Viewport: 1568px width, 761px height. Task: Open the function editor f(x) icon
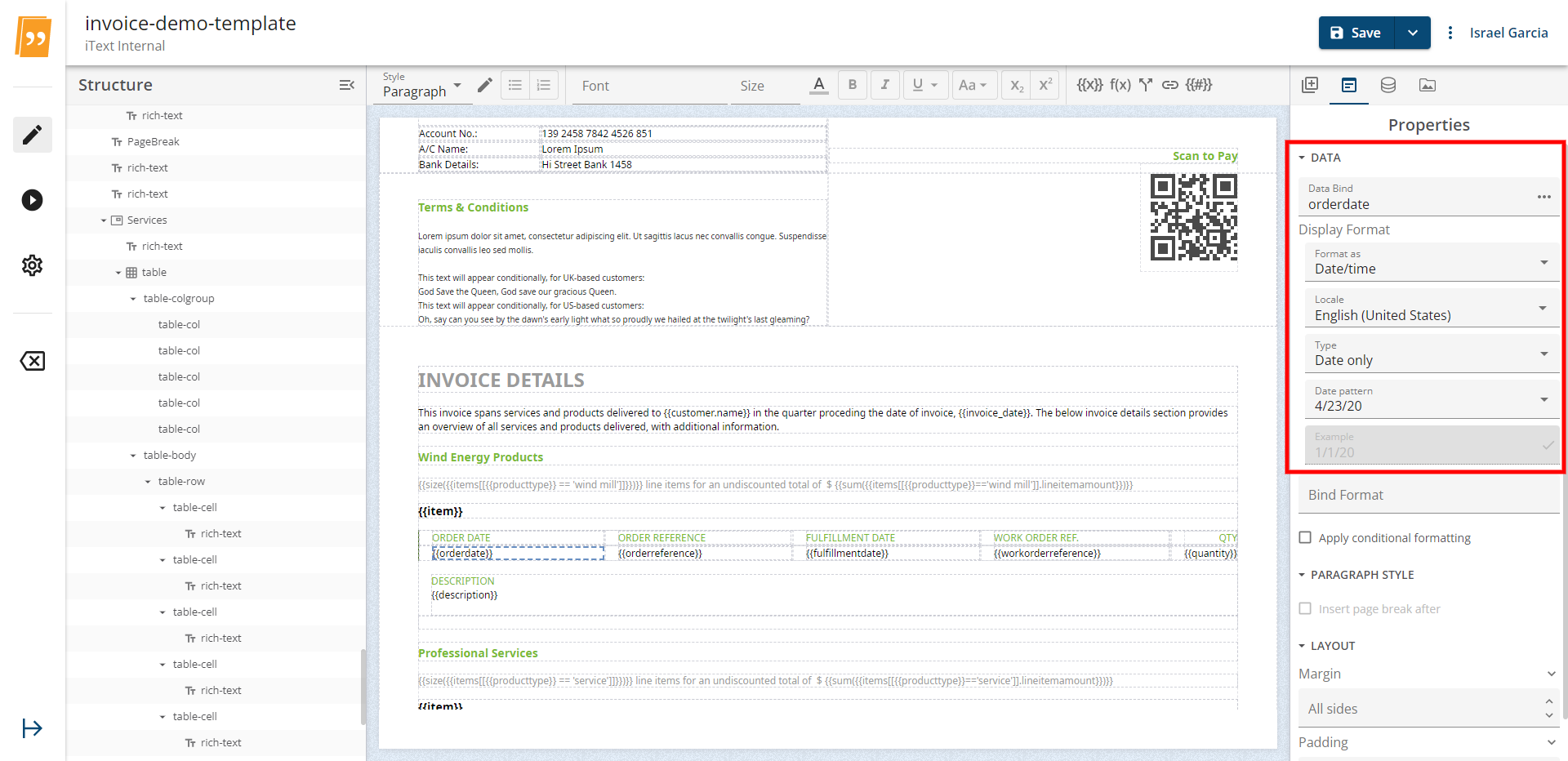click(x=1122, y=84)
